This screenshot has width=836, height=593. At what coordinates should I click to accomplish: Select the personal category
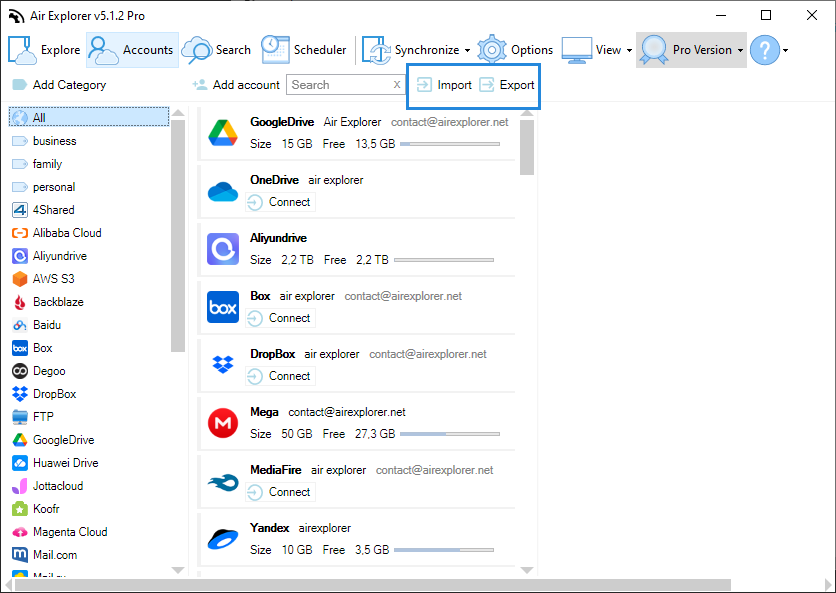44,187
